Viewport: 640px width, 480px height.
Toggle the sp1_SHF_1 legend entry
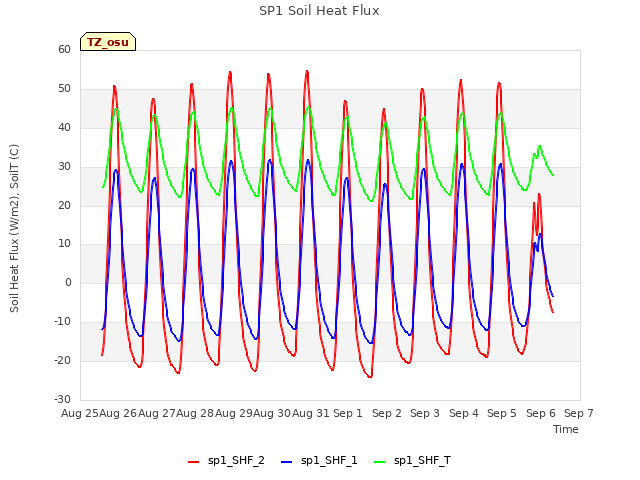click(319, 461)
